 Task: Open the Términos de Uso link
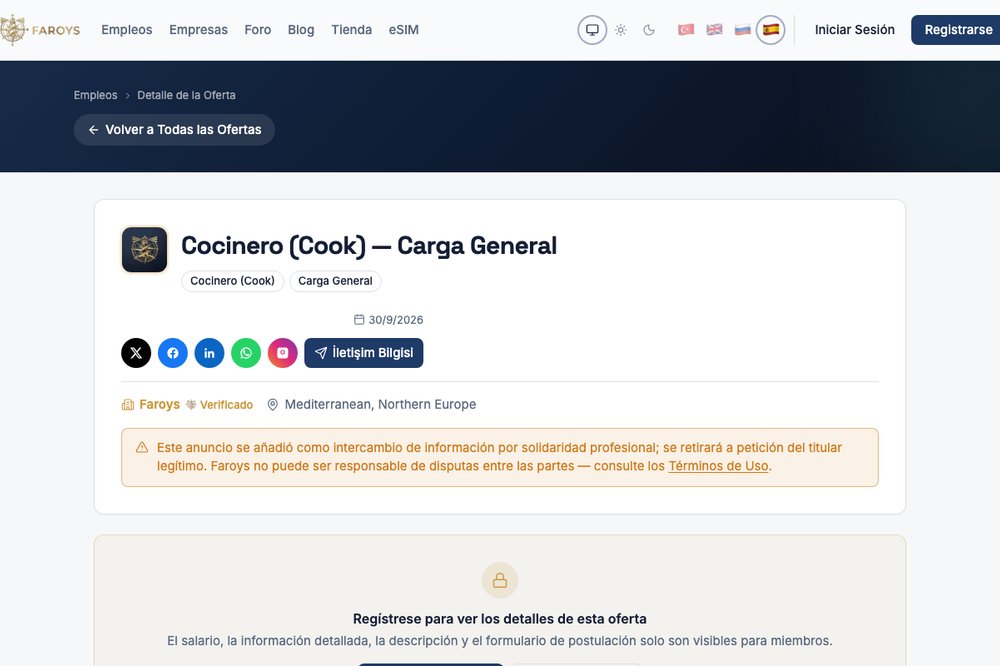[x=718, y=466]
